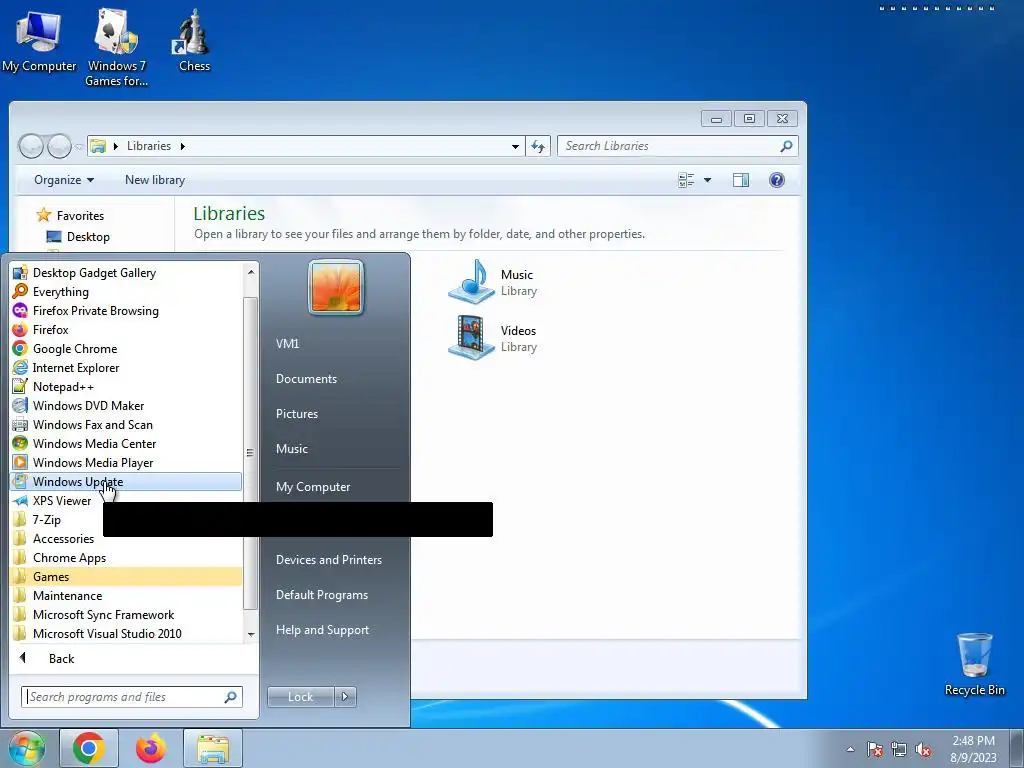Select My Computer desktop icon
1024x768 pixels.
click(x=39, y=40)
